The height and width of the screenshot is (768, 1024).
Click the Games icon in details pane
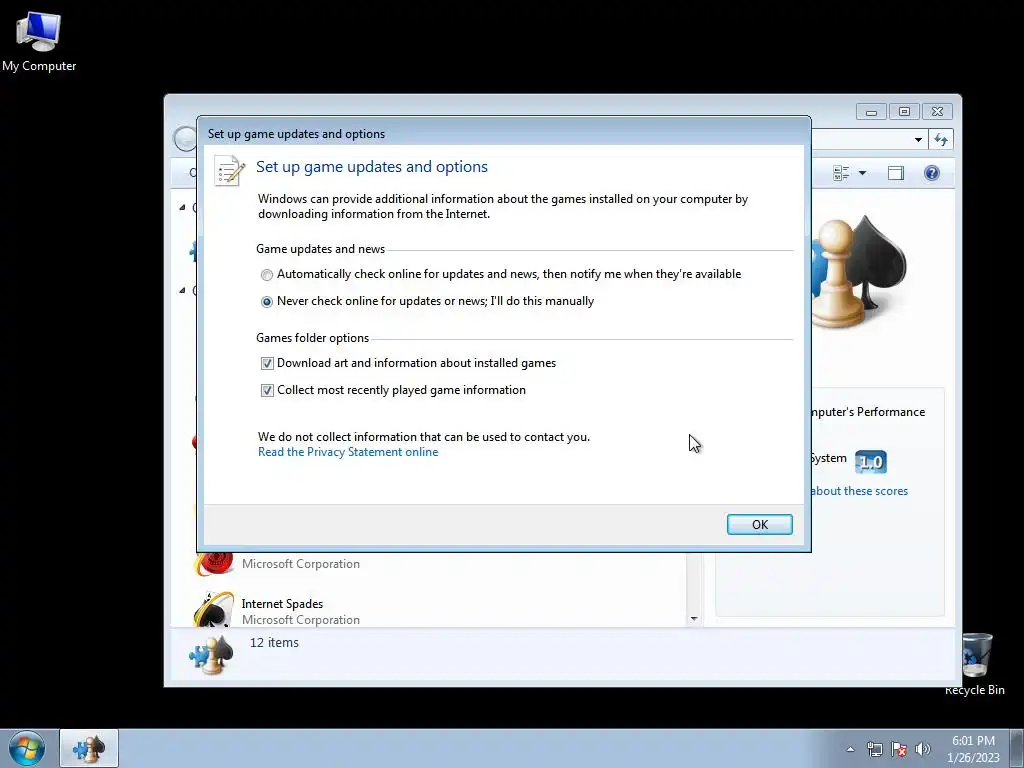point(212,654)
